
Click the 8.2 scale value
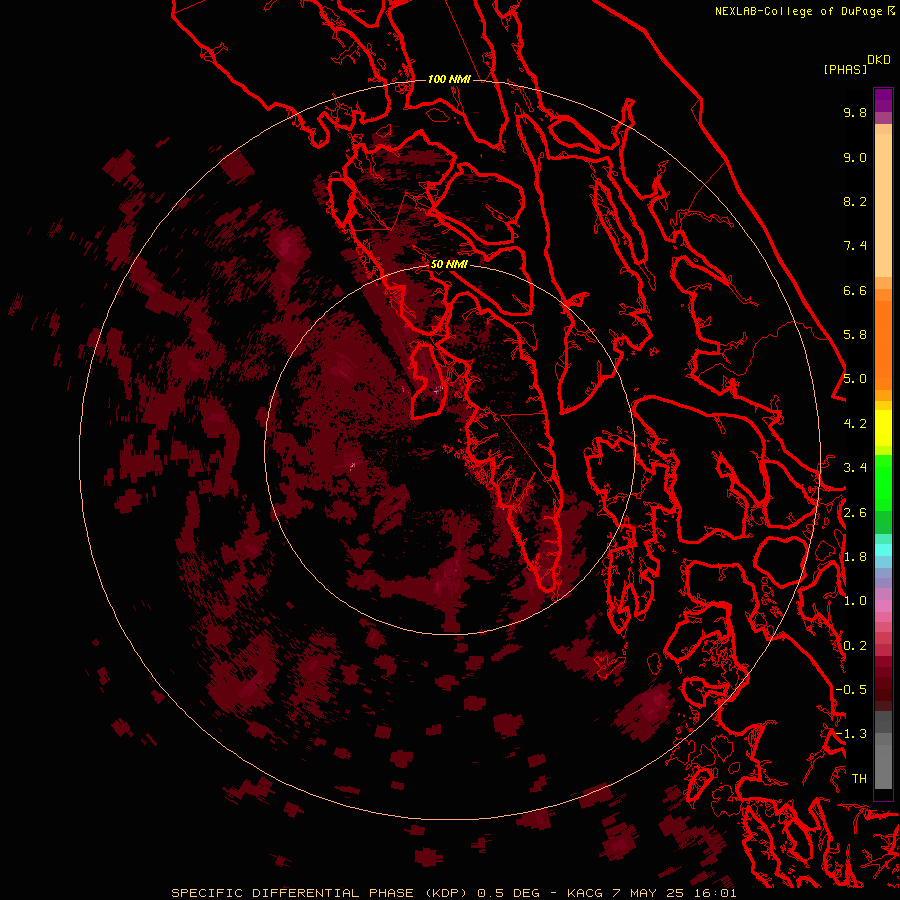[x=855, y=201]
